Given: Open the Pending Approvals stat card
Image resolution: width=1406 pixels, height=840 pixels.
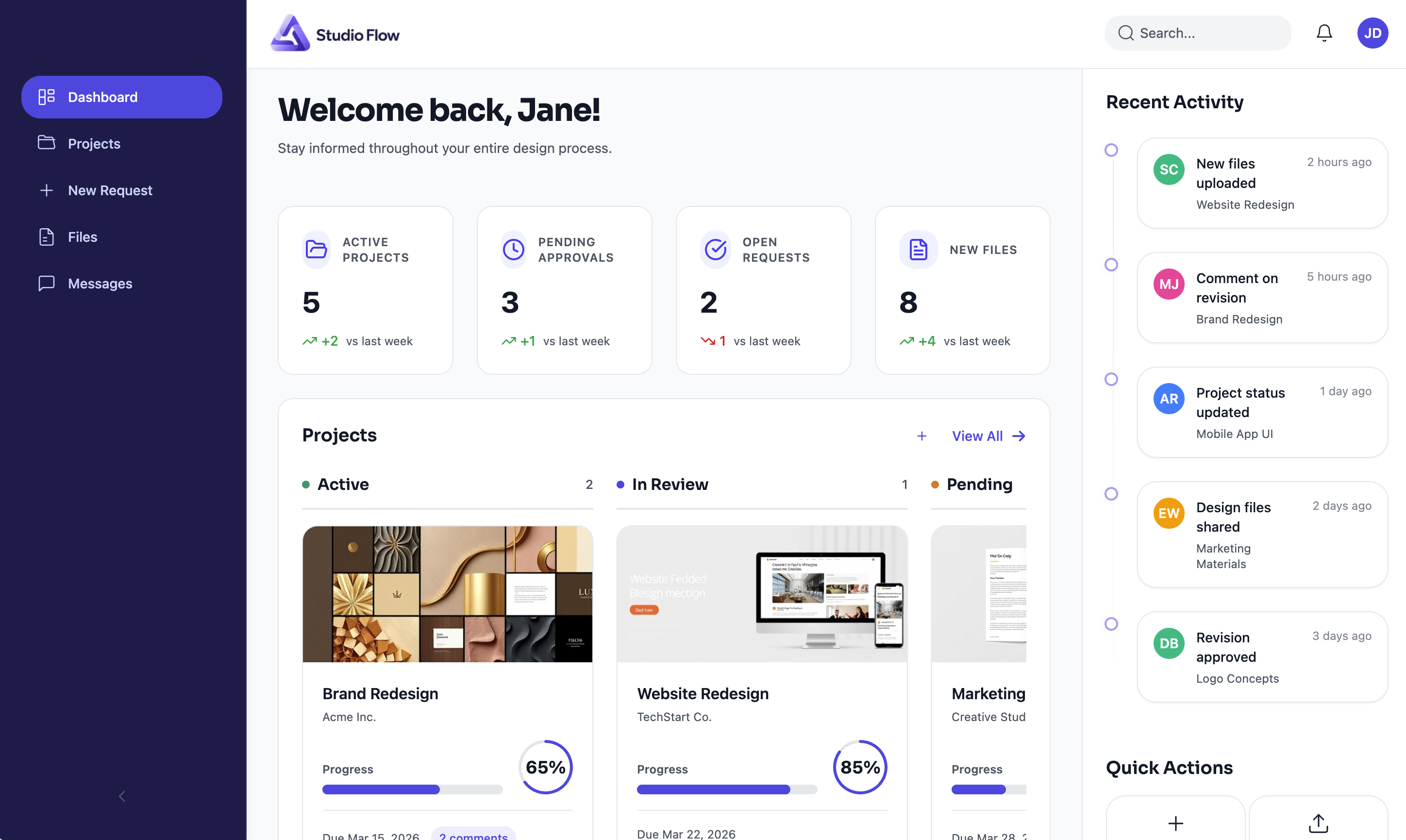Looking at the screenshot, I should coord(564,290).
